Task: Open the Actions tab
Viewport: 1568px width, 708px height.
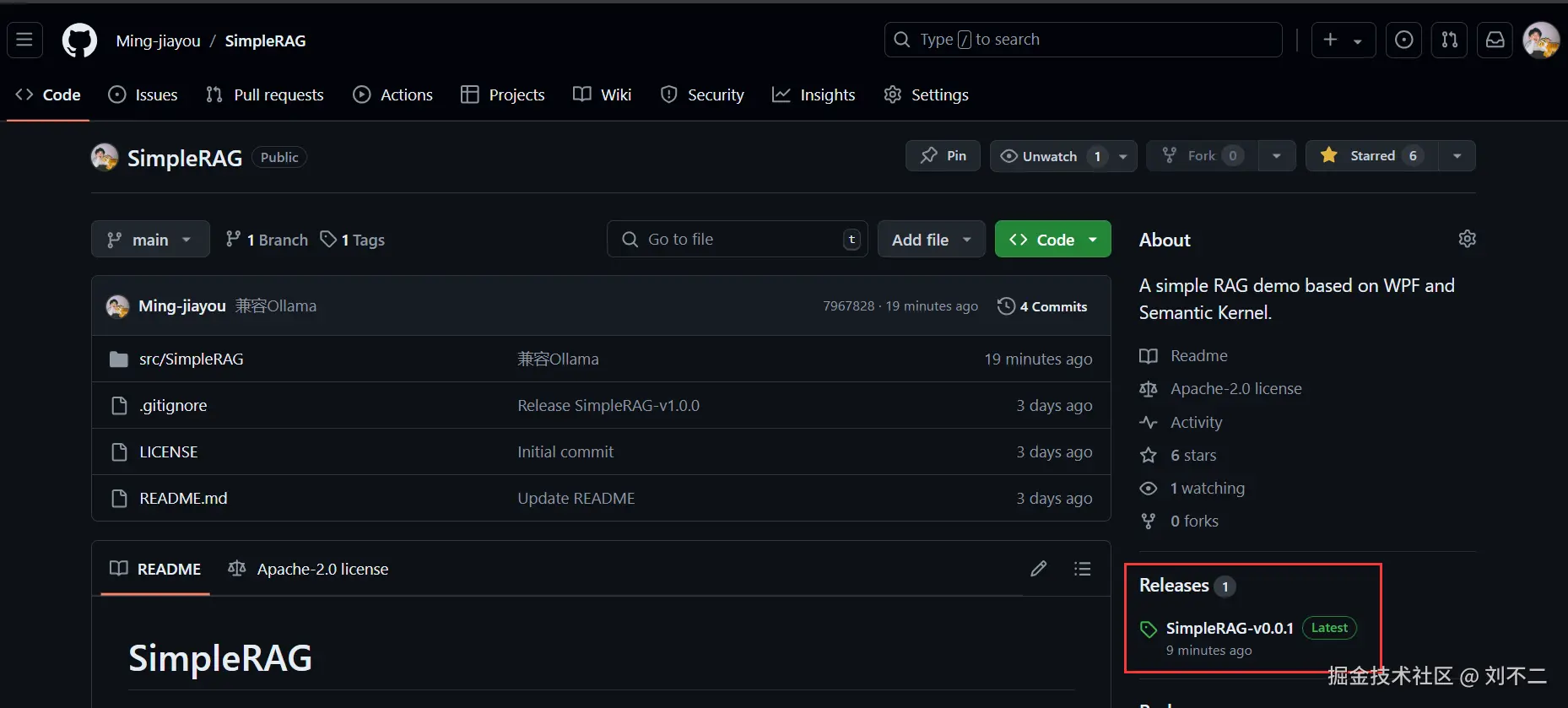Action: click(x=393, y=95)
